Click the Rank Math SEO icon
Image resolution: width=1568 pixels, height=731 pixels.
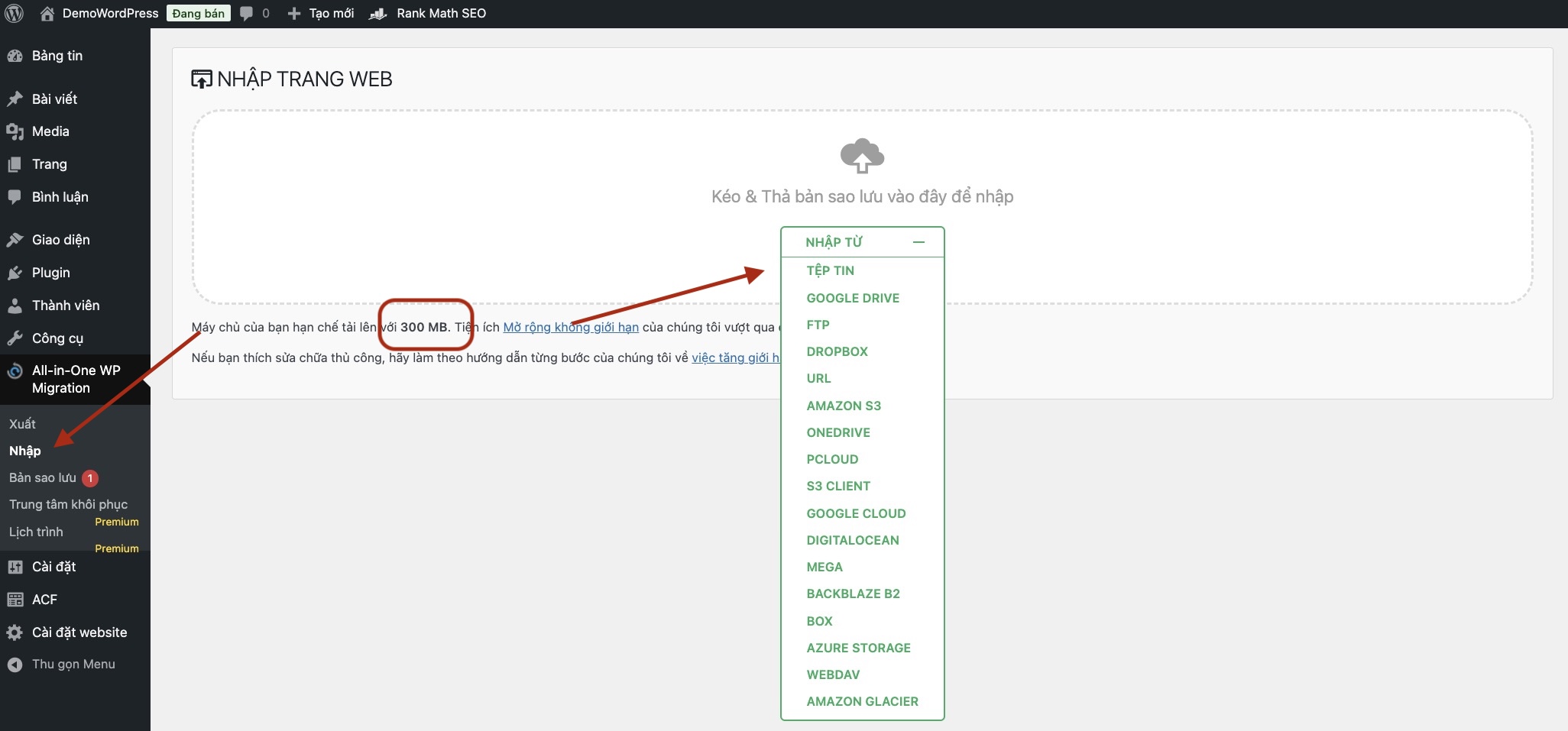(x=378, y=14)
